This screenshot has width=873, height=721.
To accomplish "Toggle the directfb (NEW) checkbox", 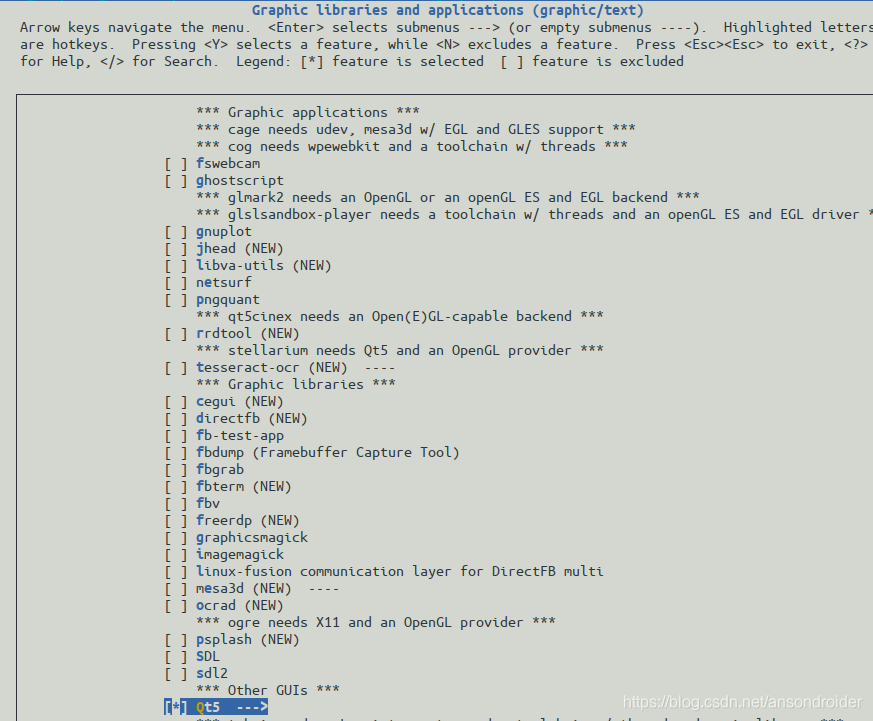I will pos(176,419).
